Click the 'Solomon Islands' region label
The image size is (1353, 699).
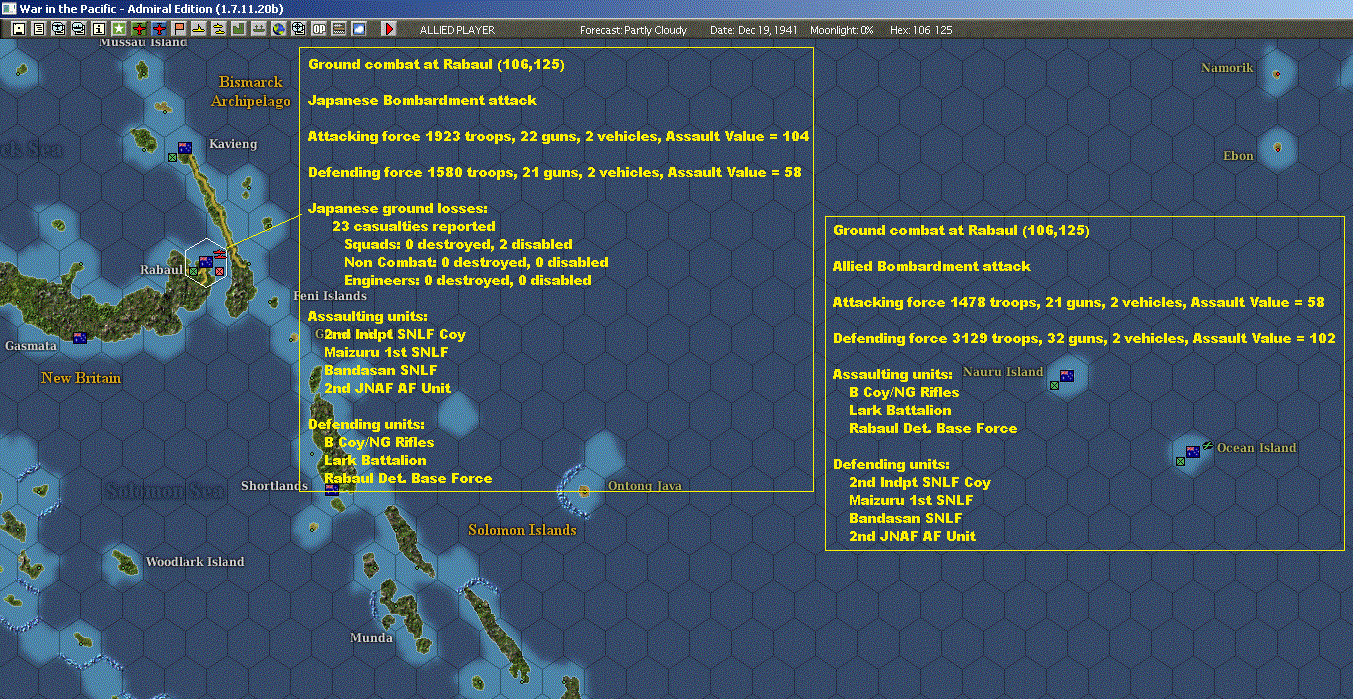tap(522, 530)
